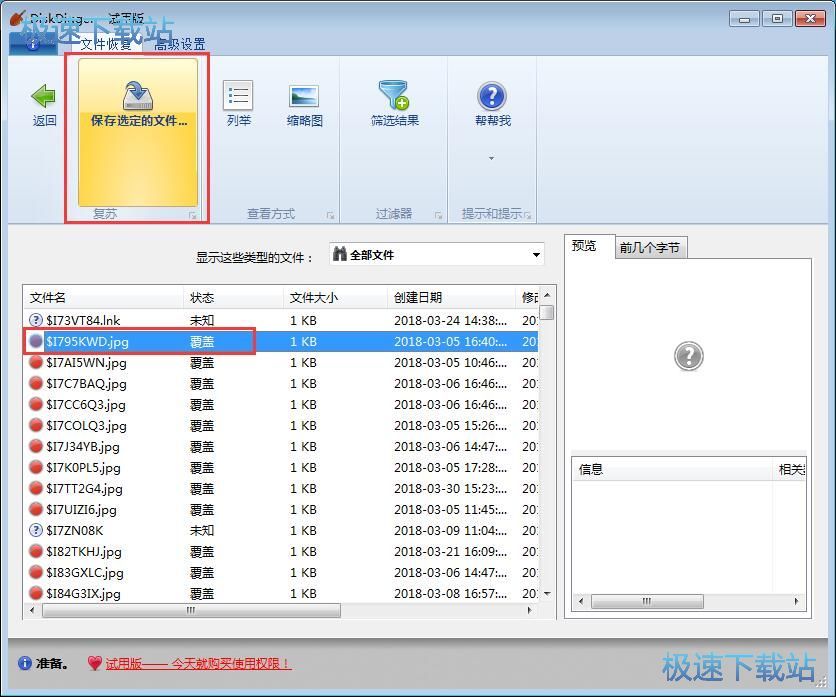The width and height of the screenshot is (836, 697).
Task: Select file $I84G3IX.jpg
Action: tap(83, 594)
